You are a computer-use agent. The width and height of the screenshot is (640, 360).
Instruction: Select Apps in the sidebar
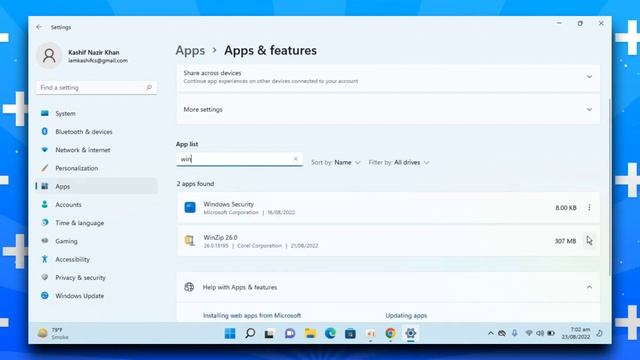click(x=96, y=186)
